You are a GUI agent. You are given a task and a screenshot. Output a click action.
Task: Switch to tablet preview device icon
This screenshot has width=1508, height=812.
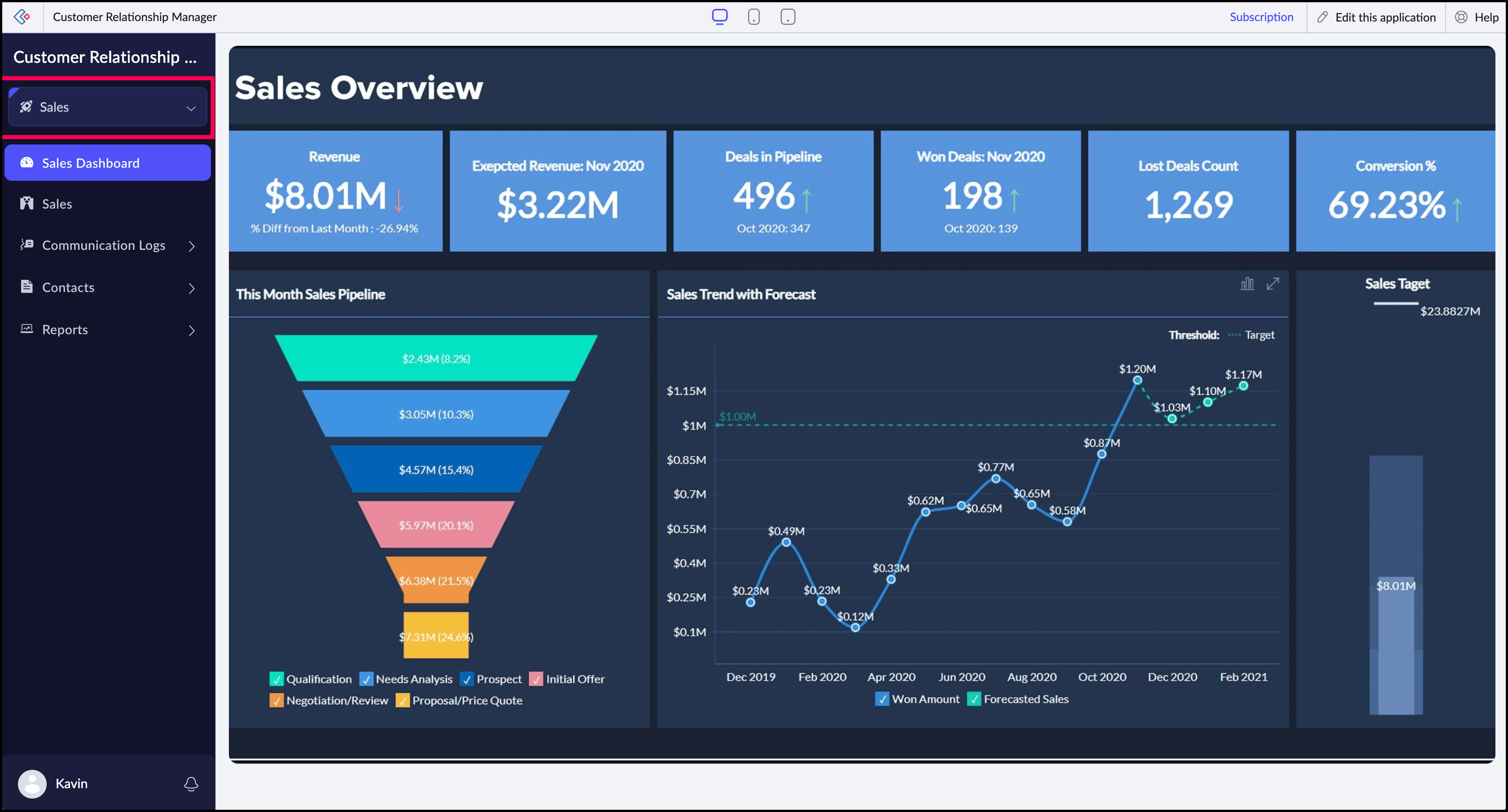788,17
